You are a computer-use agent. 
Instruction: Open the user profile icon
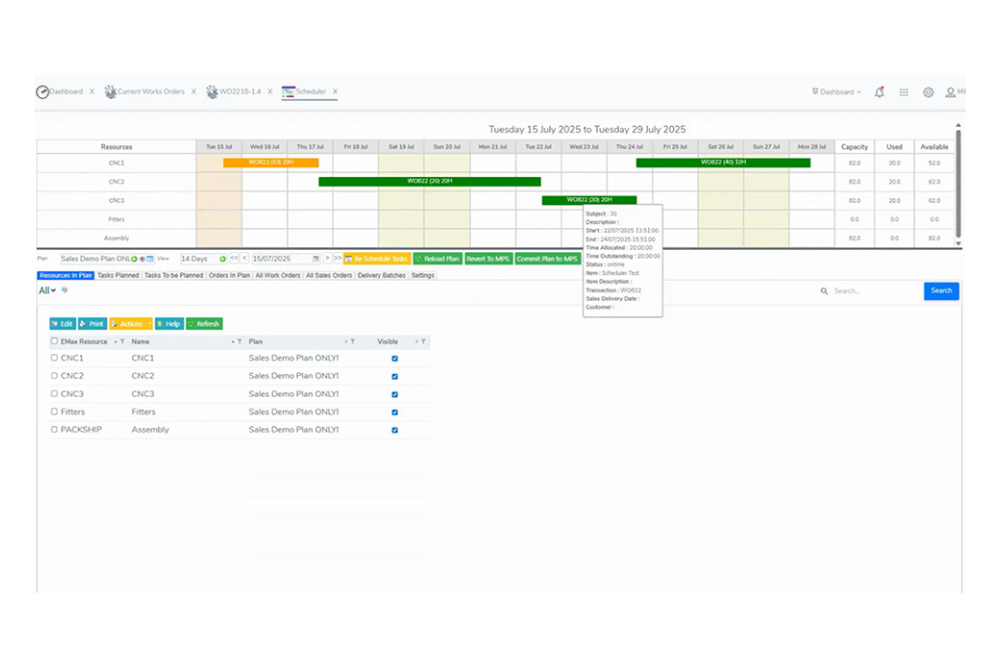click(950, 92)
